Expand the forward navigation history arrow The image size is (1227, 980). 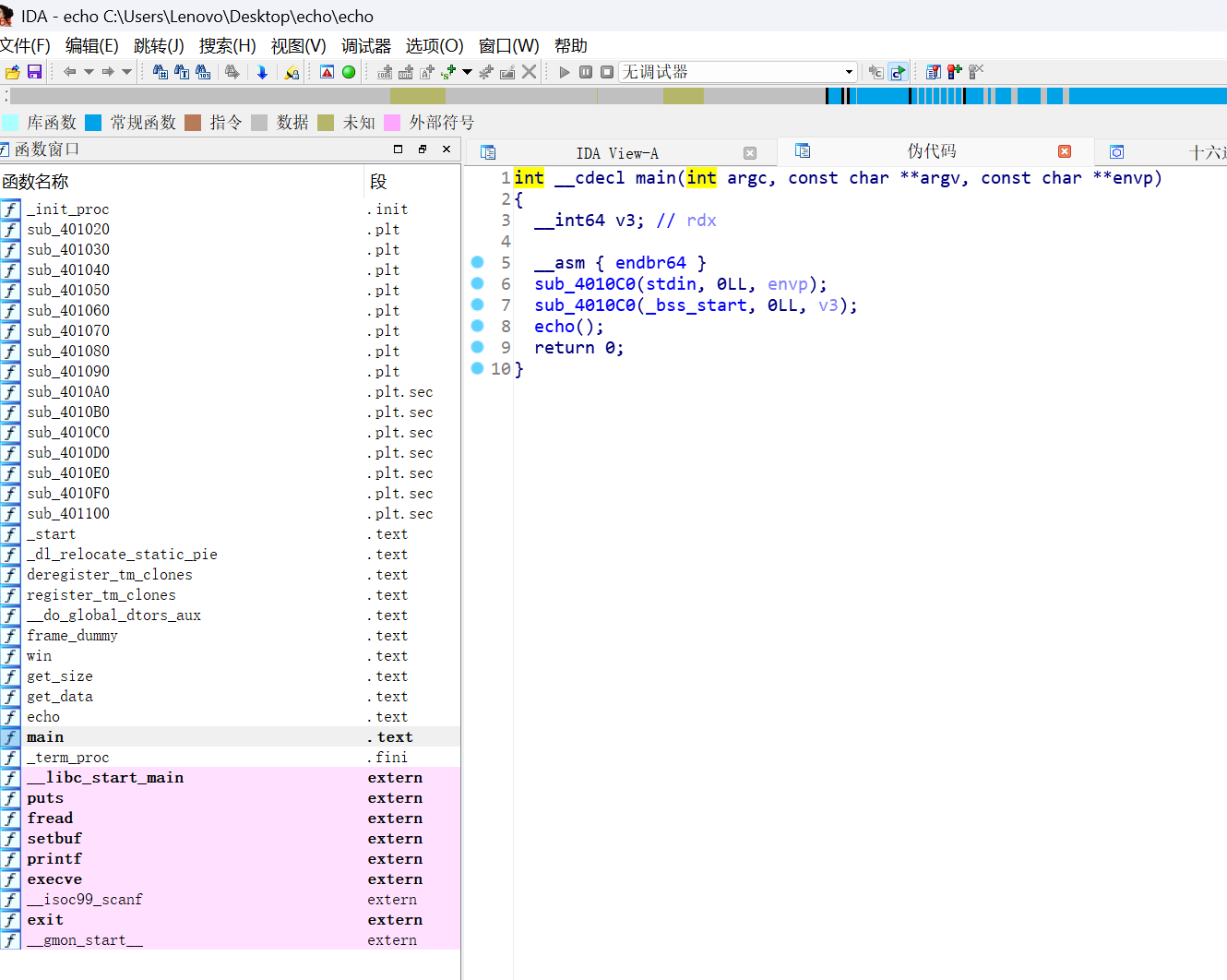click(x=127, y=72)
